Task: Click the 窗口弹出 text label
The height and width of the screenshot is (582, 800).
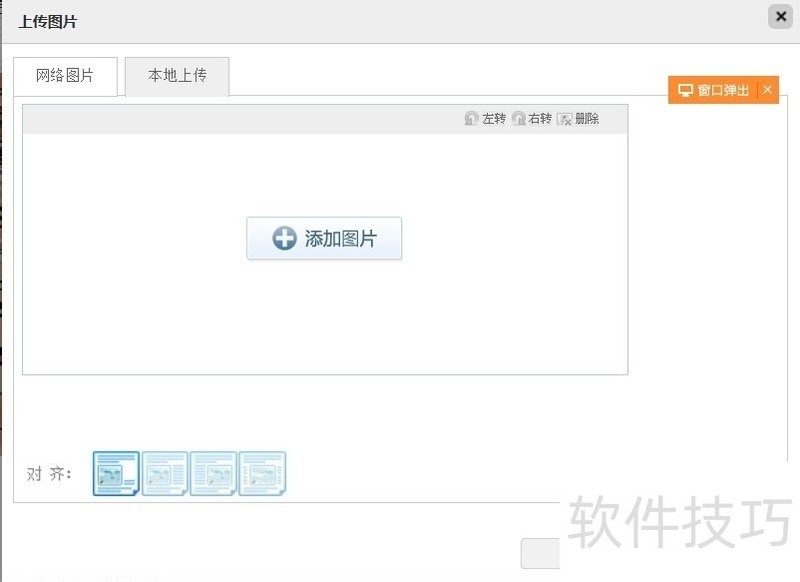Action: [x=723, y=90]
